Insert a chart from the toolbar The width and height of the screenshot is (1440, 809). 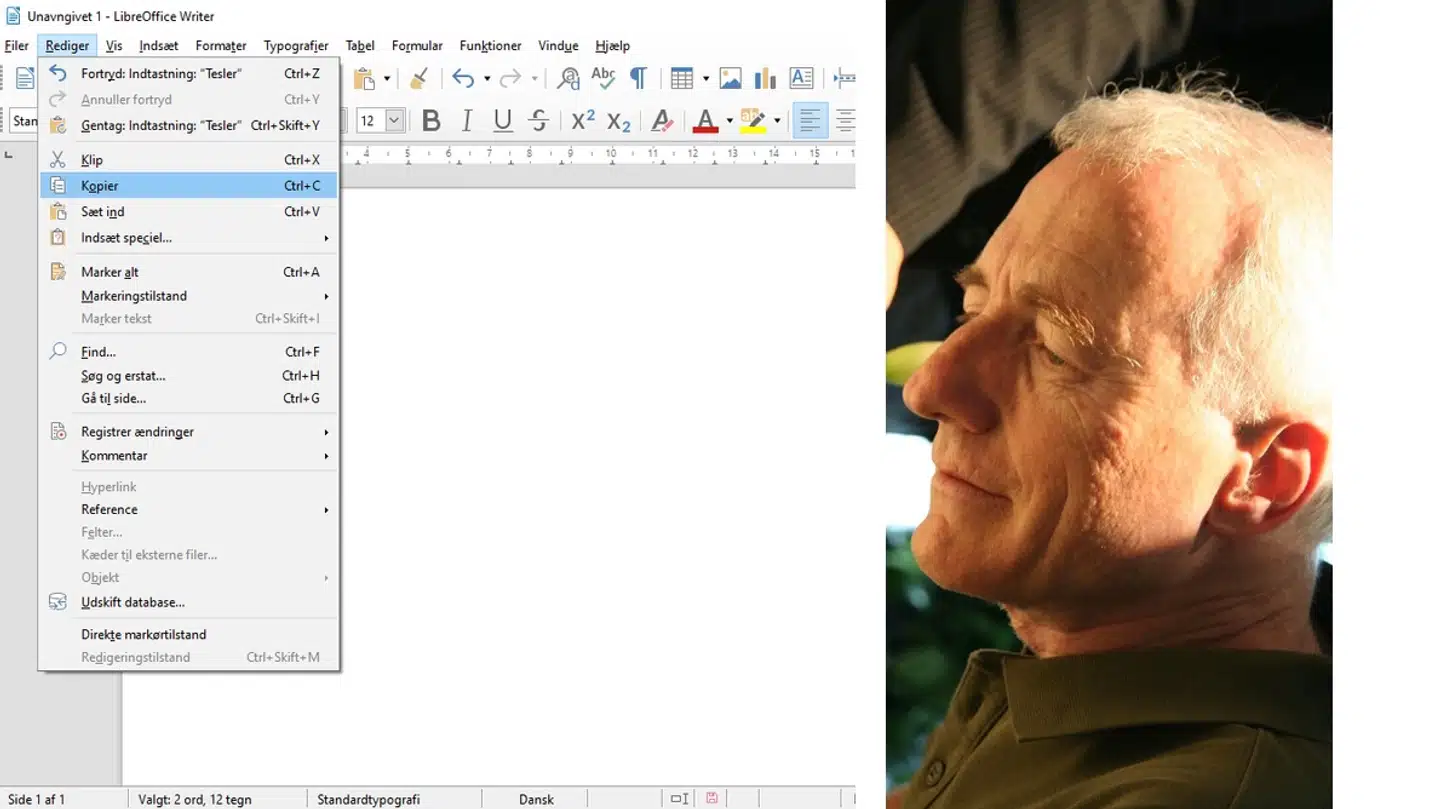coord(764,77)
